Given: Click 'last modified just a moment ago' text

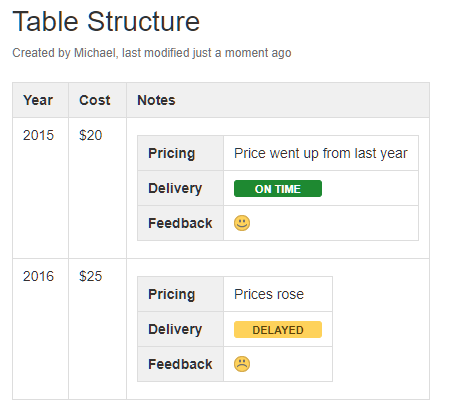Looking at the screenshot, I should [207, 53].
